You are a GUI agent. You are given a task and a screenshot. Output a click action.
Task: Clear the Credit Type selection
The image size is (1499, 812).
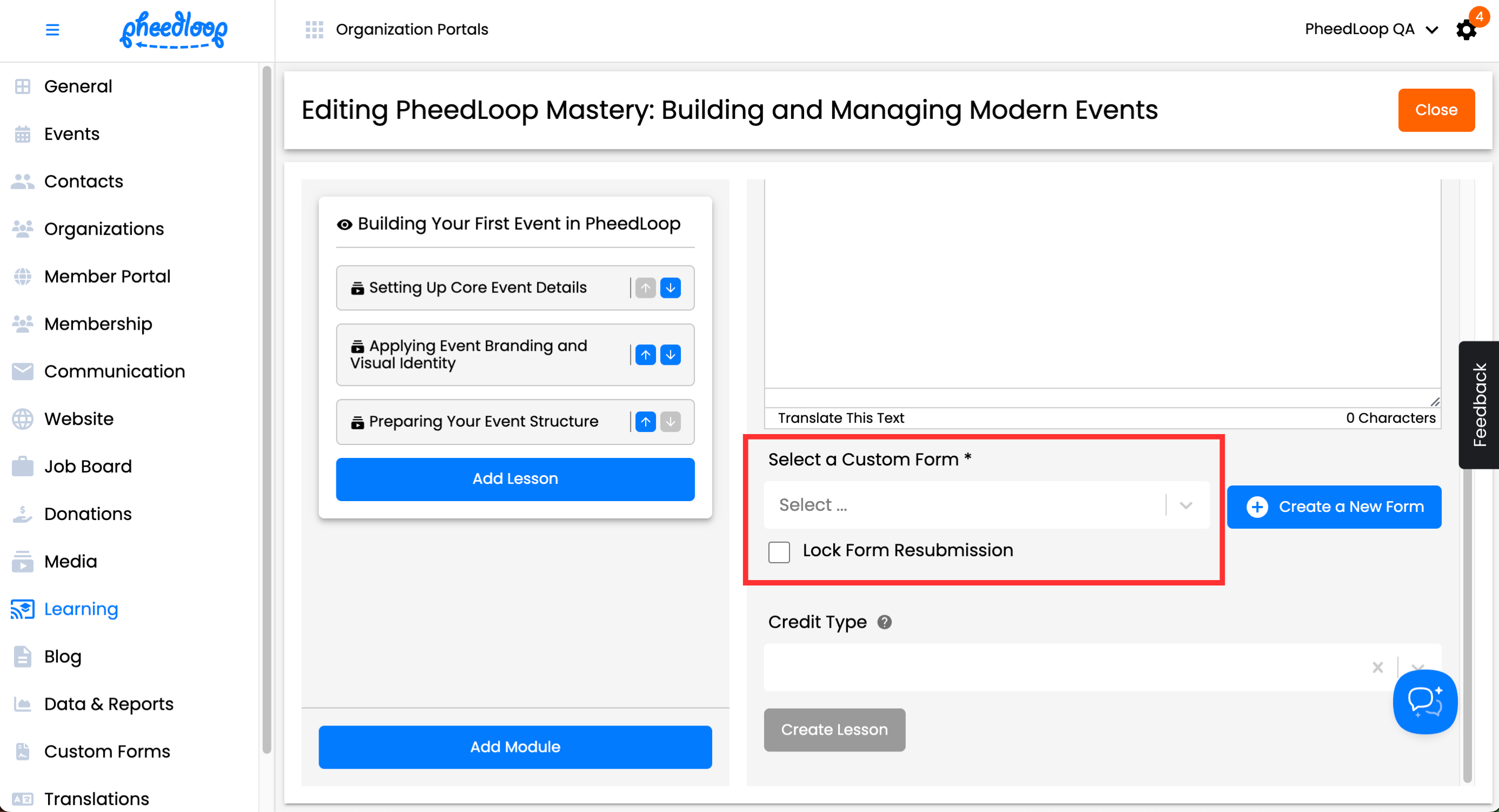[1377, 667]
